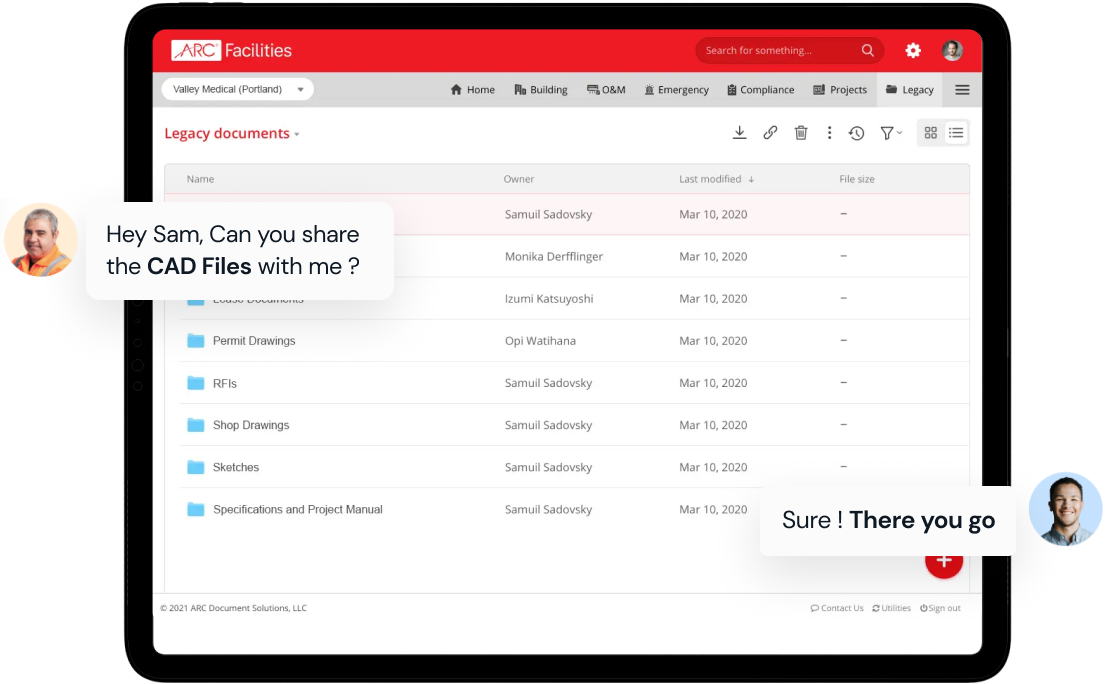
Task: Select owner 'Izumi Katsuyoshi' cell
Action: [548, 299]
